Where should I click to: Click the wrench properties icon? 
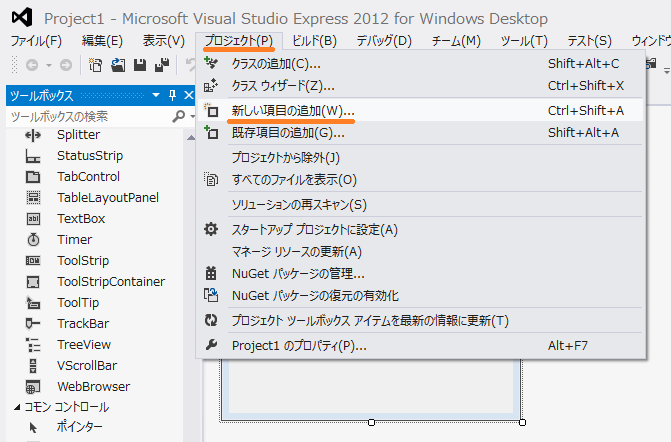pos(211,344)
